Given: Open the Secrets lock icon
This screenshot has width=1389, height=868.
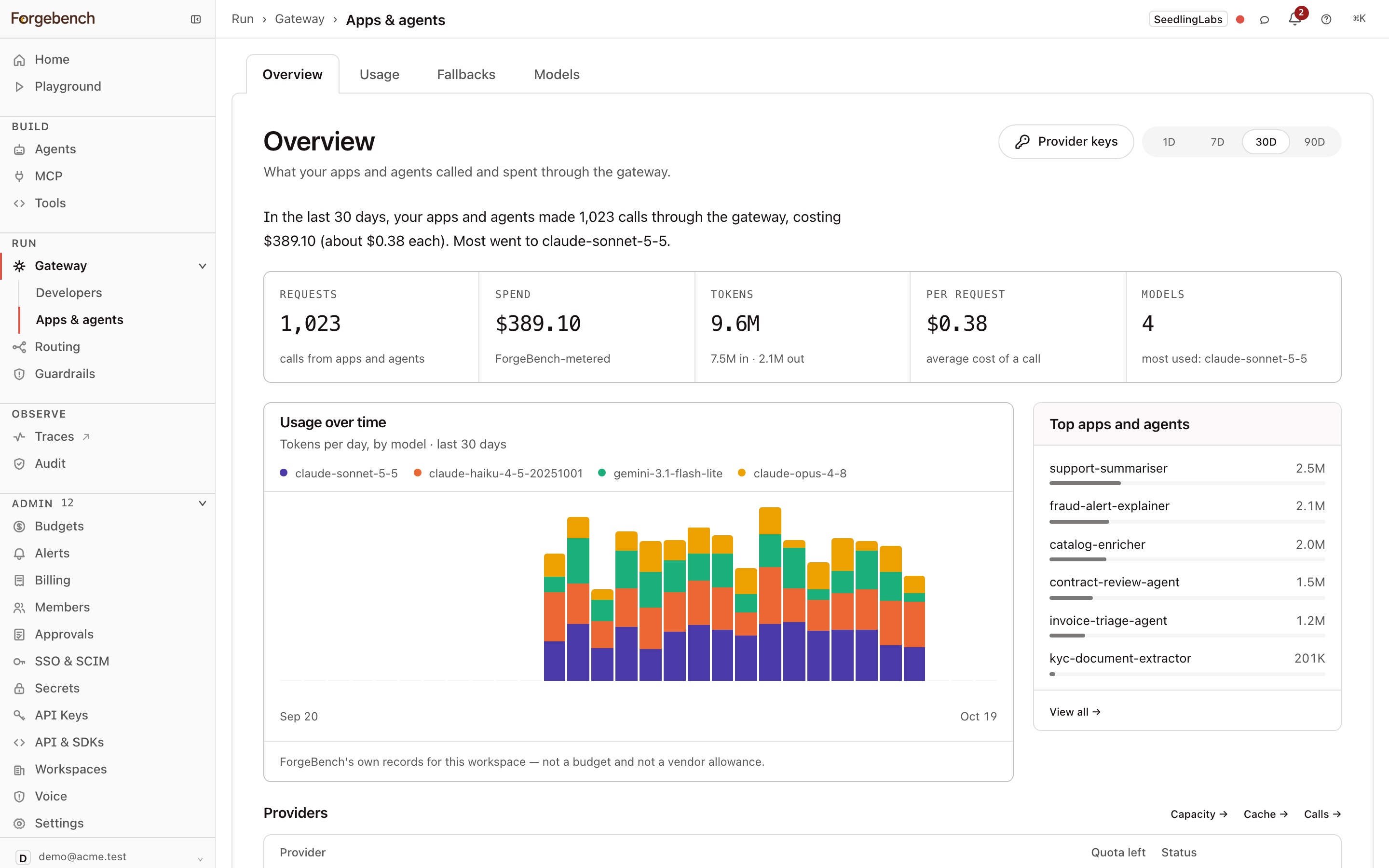Looking at the screenshot, I should (19, 688).
